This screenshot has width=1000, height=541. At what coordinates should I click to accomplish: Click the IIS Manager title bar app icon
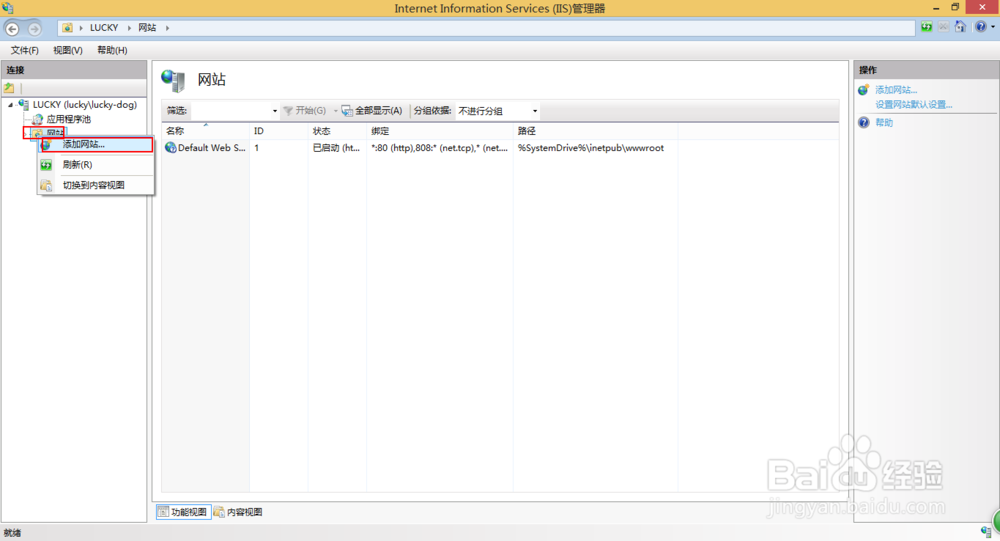(x=8, y=8)
